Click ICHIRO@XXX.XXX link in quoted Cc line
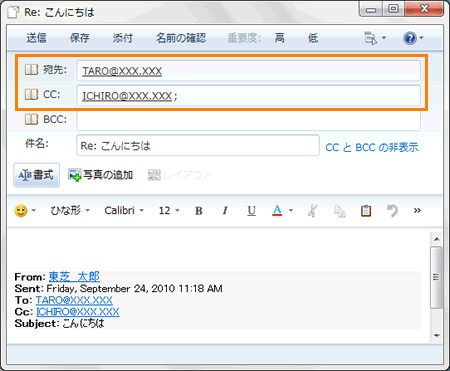Screen dimensions: 450x371 [77, 312]
